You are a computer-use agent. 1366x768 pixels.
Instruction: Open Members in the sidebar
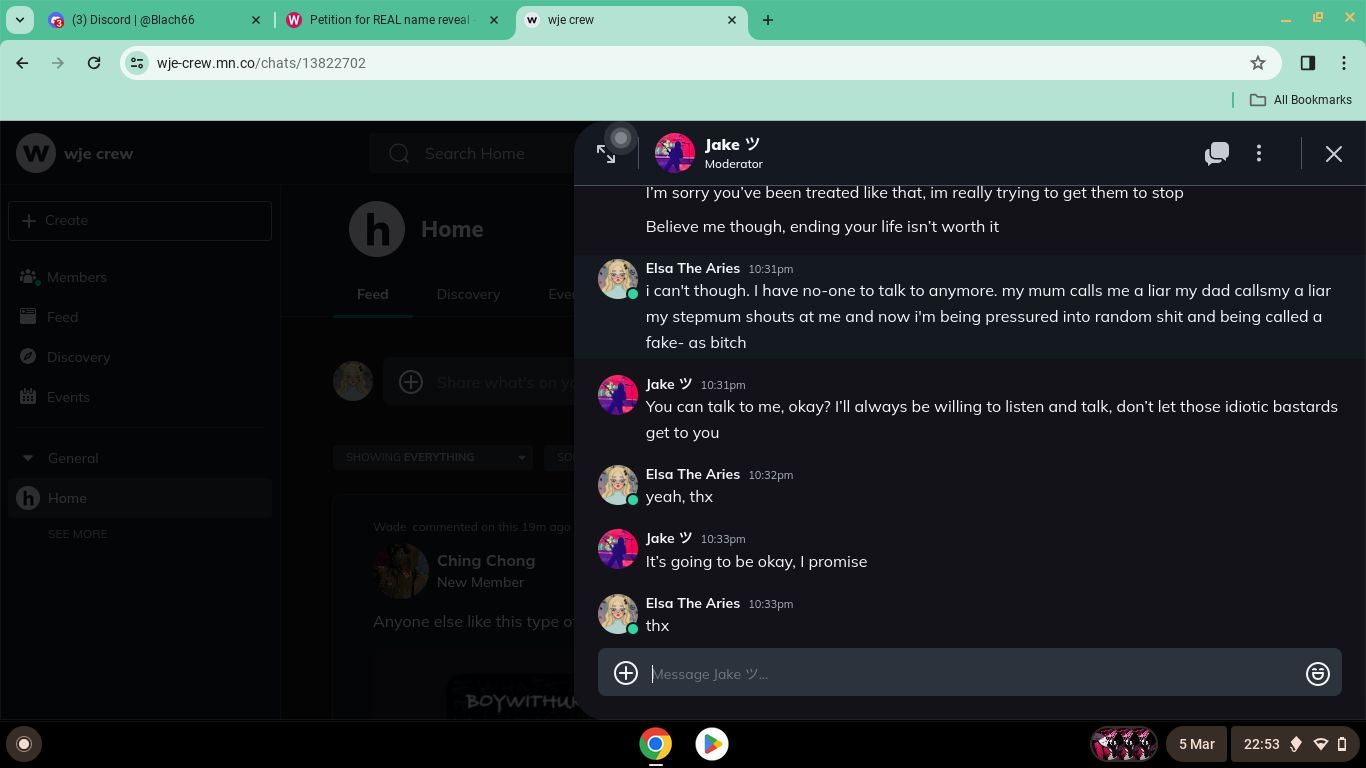76,277
